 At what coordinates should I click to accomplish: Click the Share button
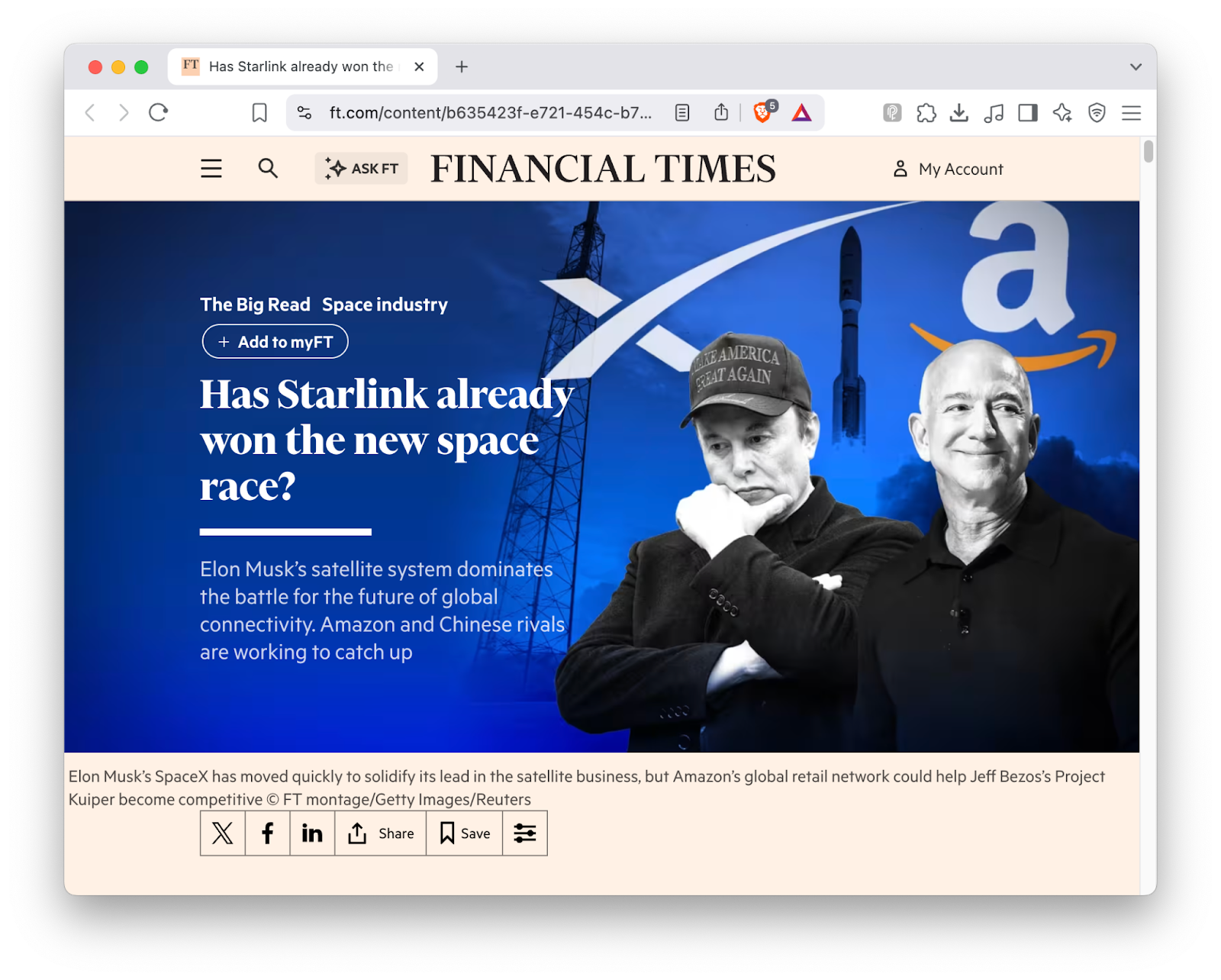(381, 833)
